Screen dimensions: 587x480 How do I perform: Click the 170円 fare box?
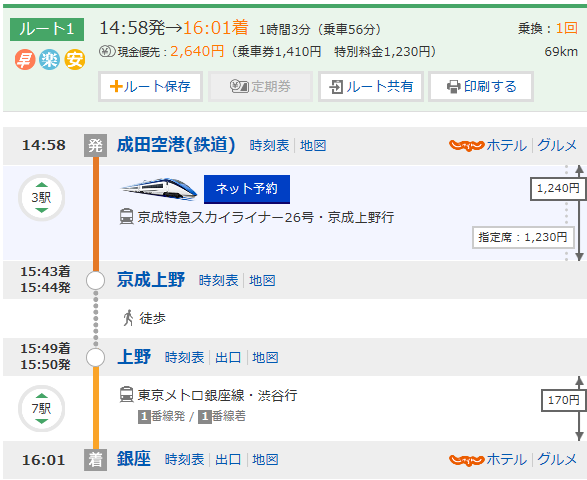tap(563, 401)
